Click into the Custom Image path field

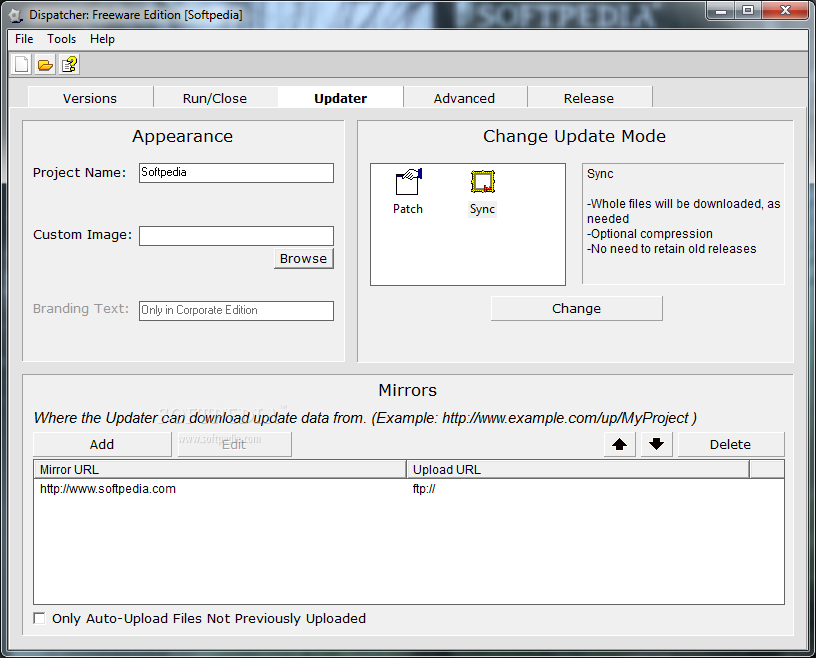(236, 236)
